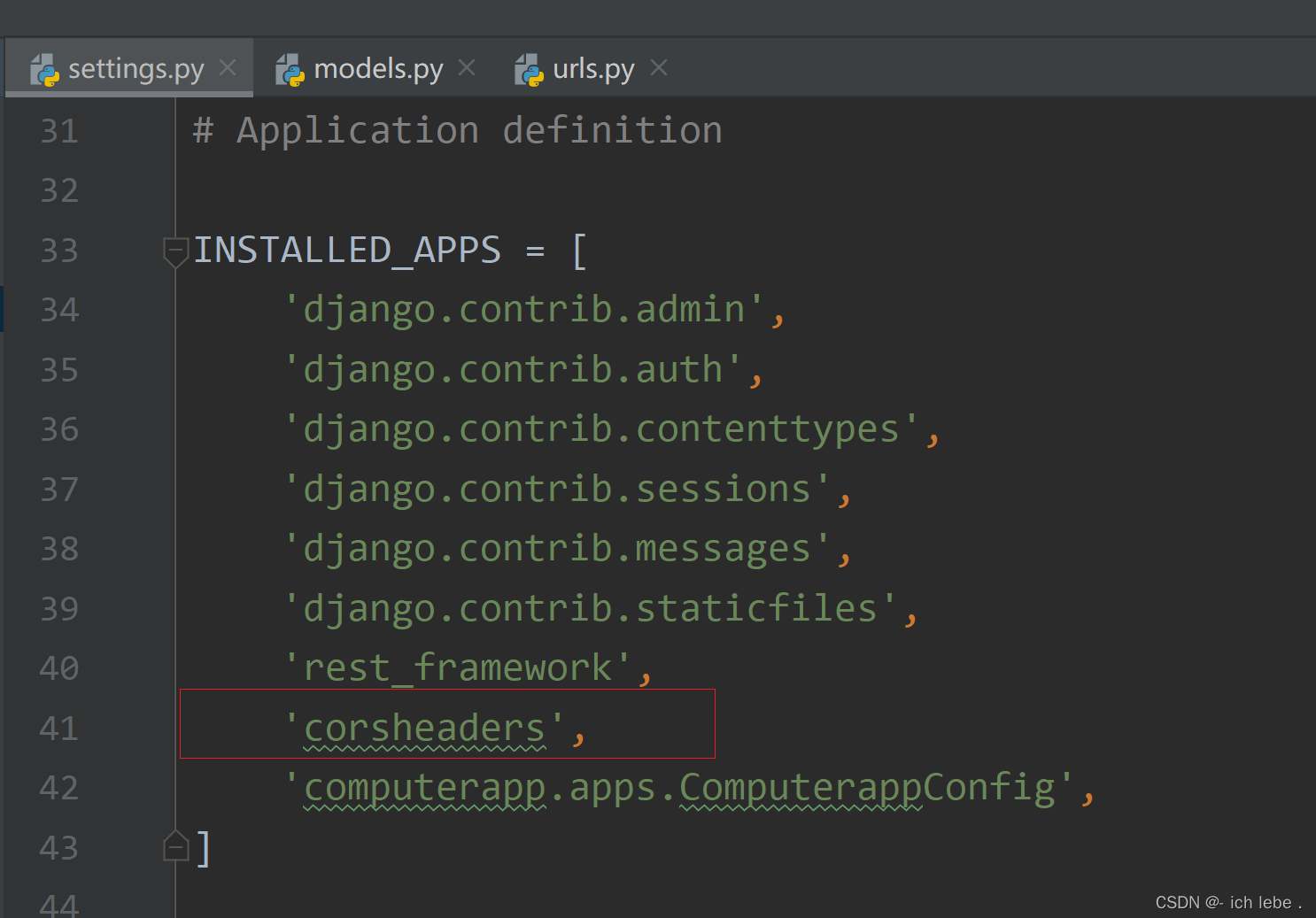Screen dimensions: 1316x918
Task: Click line number 34 in gutter
Action: coord(59,310)
